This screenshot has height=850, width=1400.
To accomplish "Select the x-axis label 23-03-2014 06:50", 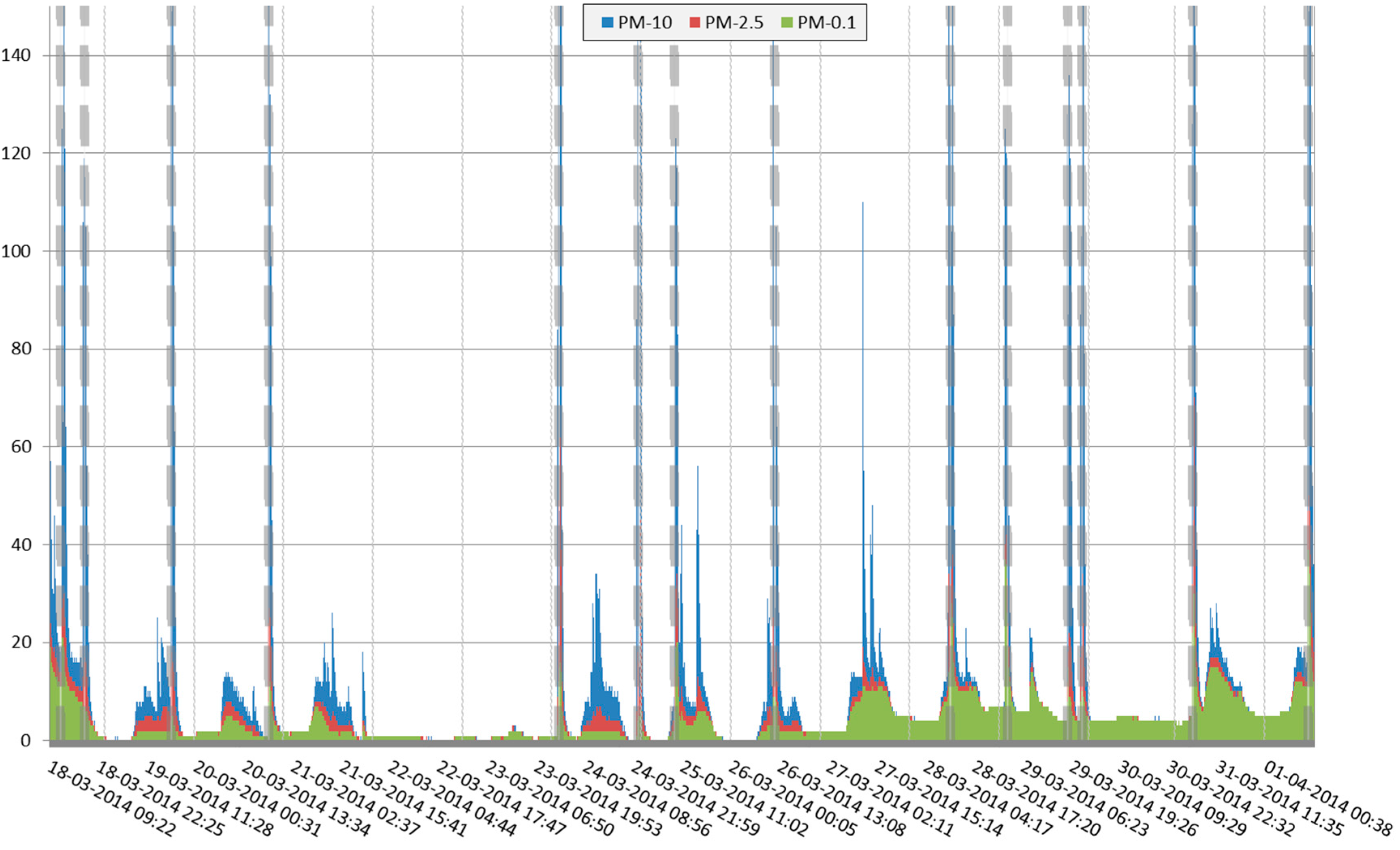I will click(549, 799).
